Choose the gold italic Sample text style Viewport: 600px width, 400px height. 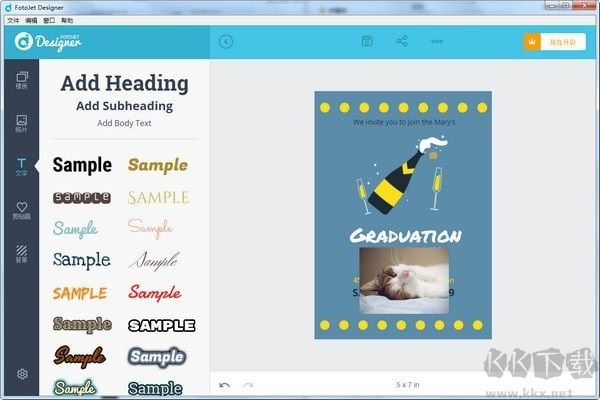coord(158,165)
